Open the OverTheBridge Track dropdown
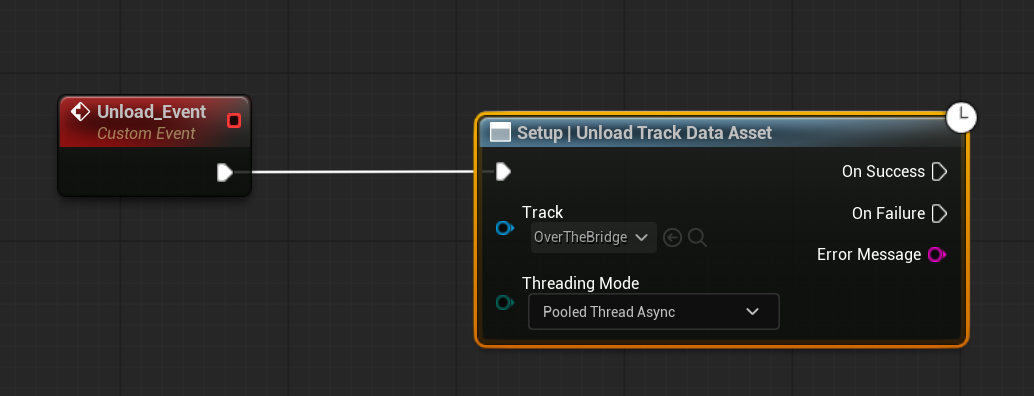 pos(593,237)
